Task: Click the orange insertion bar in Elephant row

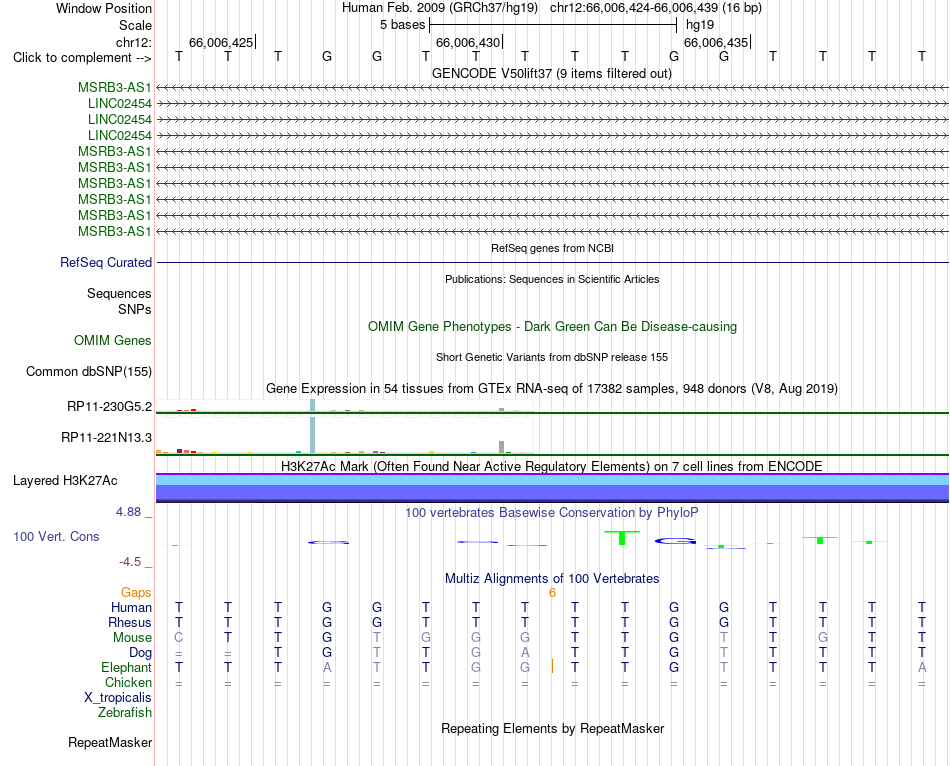Action: pos(552,666)
